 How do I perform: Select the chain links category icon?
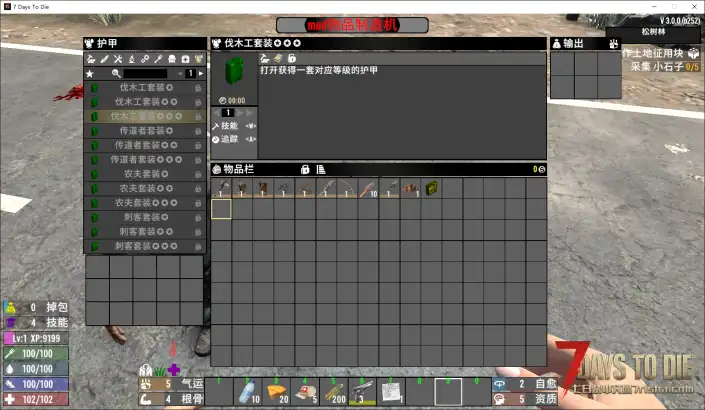tap(145, 59)
